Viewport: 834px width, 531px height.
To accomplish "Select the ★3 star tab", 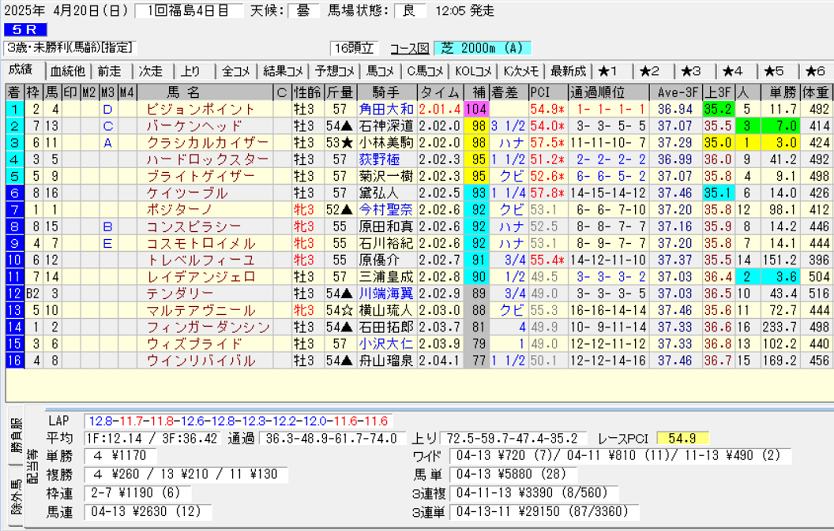I will pos(690,71).
